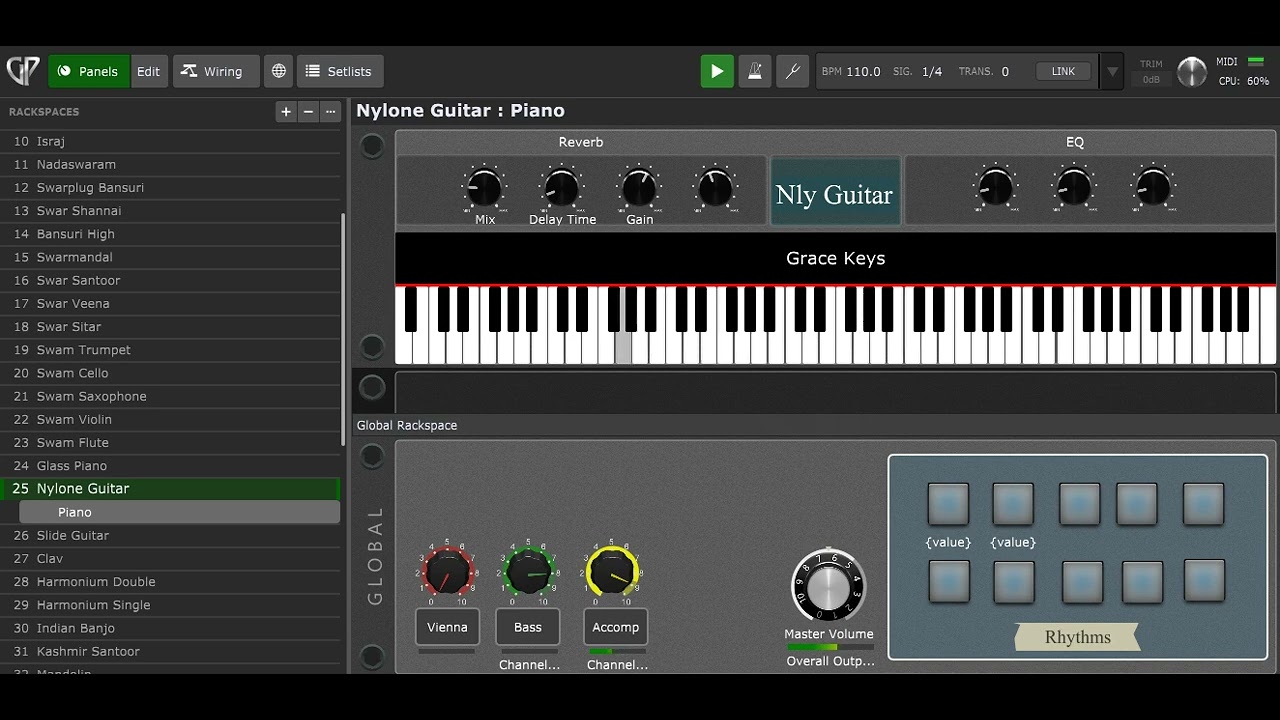The image size is (1280, 720).
Task: Click the last EQ knob
Action: 1153,187
